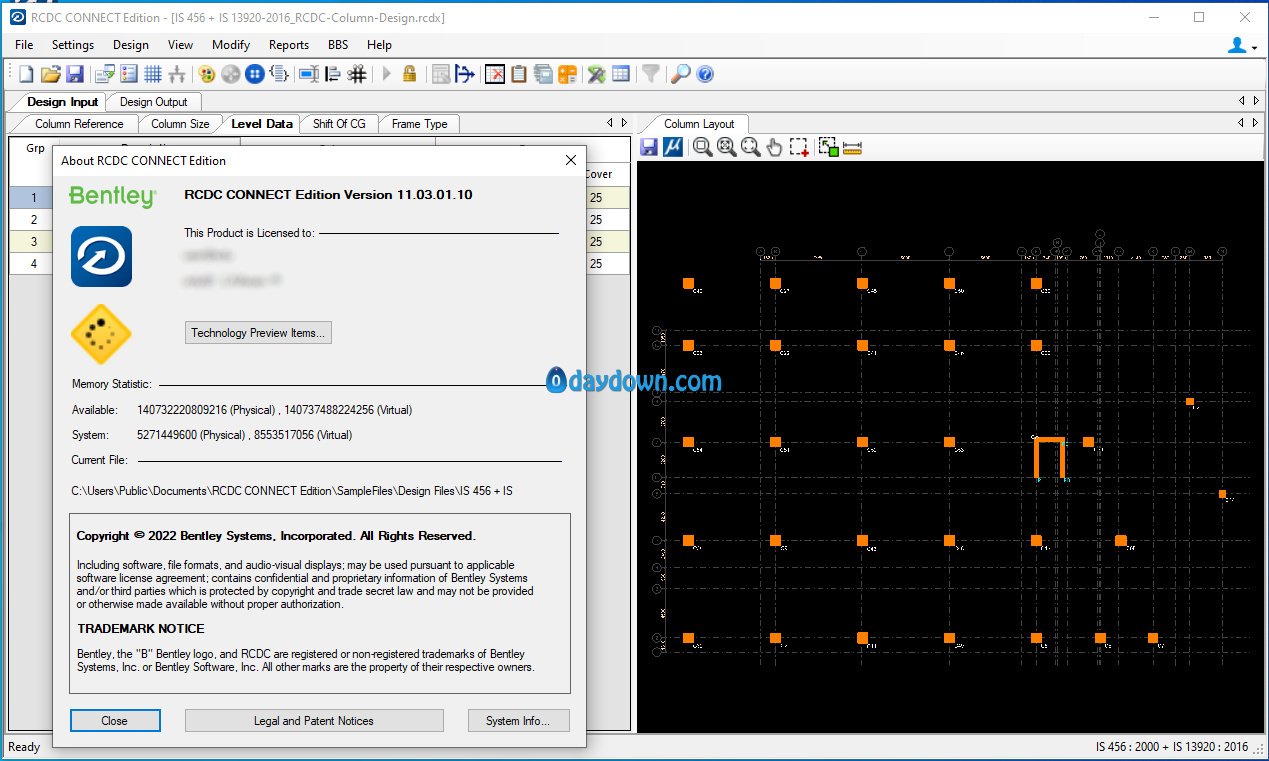Click Technology Preview Items... button
Image resolution: width=1269 pixels, height=761 pixels.
(258, 333)
